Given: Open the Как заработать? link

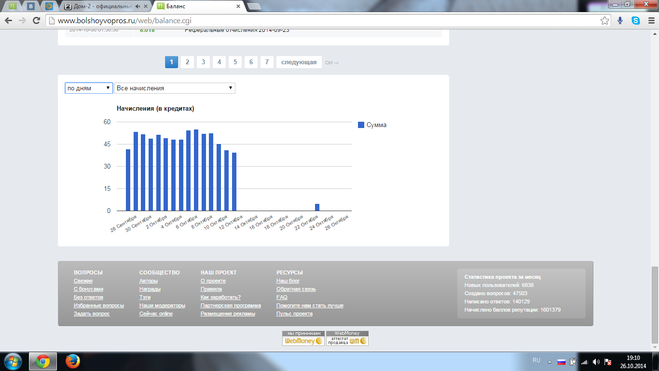Looking at the screenshot, I should [221, 297].
